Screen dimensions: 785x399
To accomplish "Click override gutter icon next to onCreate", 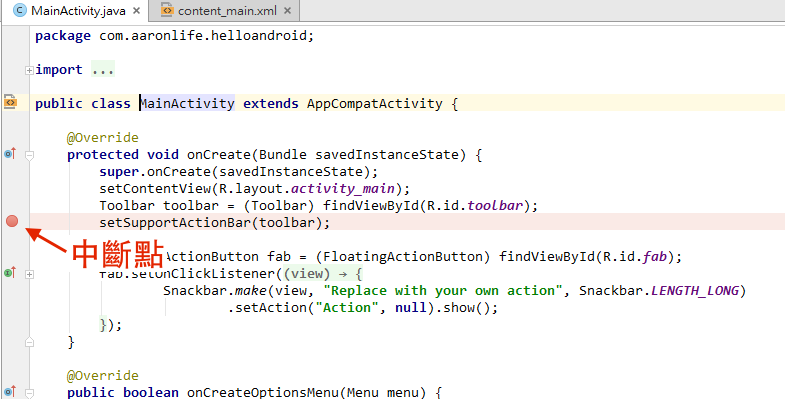I will pyautogui.click(x=10, y=153).
